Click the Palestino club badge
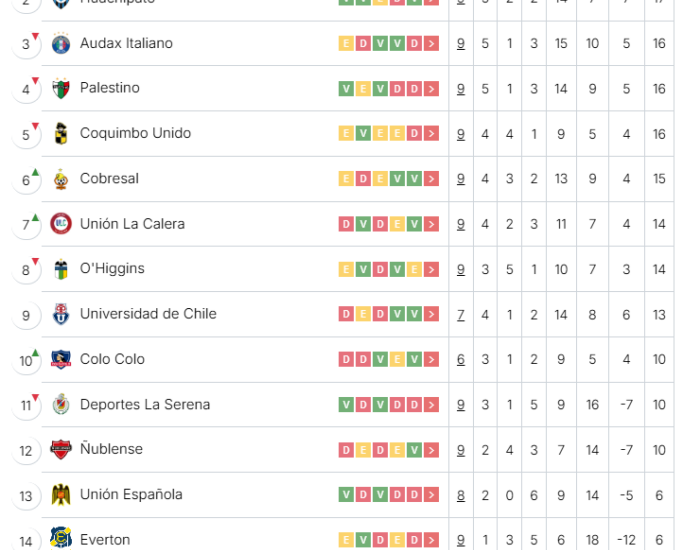The height and width of the screenshot is (550, 683). pyautogui.click(x=61, y=88)
